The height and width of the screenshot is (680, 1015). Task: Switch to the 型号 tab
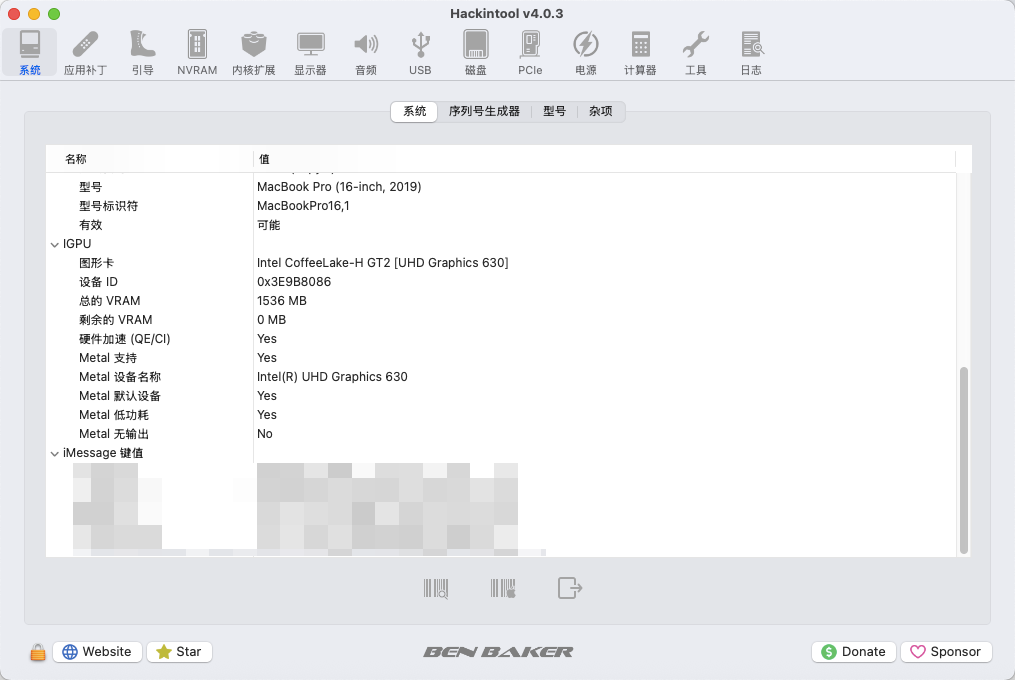coord(554,111)
